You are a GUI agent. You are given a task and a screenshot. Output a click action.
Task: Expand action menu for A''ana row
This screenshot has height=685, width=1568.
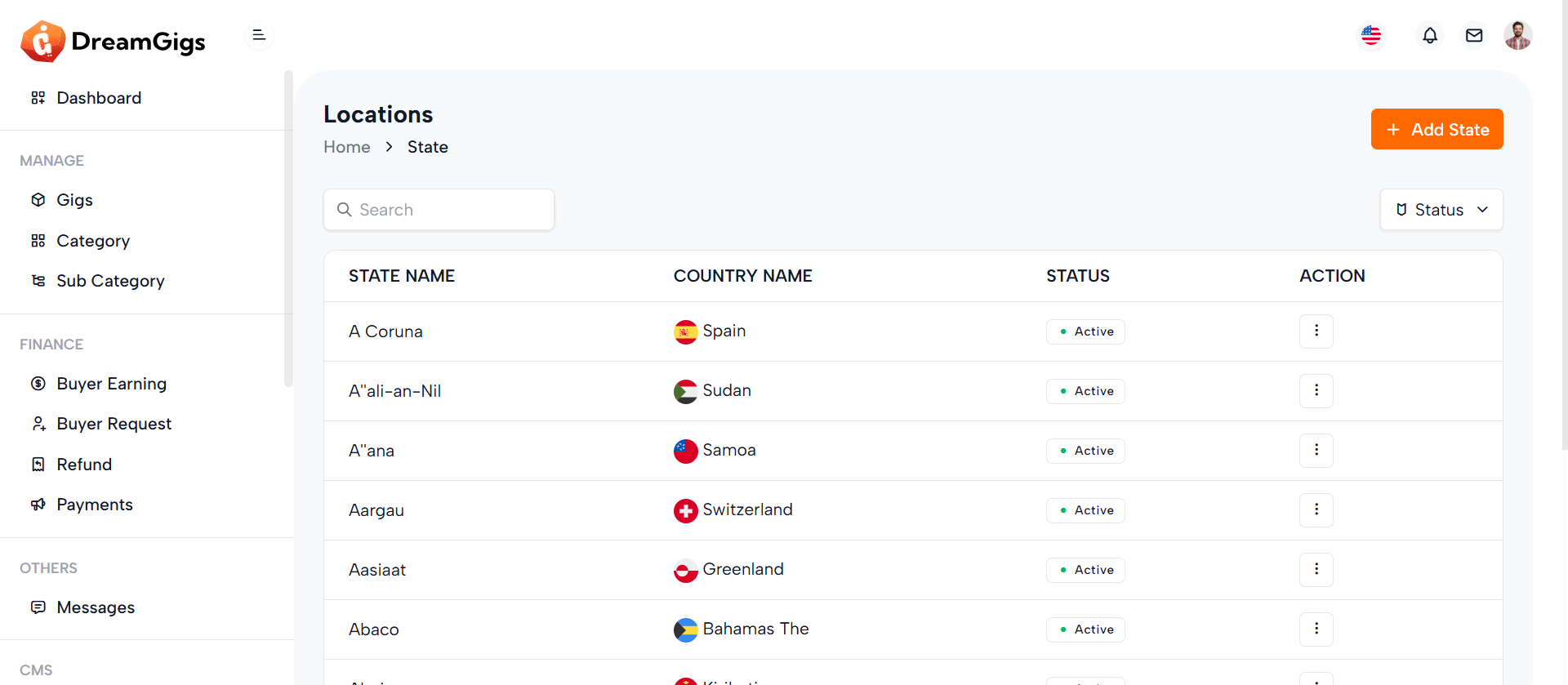point(1316,451)
